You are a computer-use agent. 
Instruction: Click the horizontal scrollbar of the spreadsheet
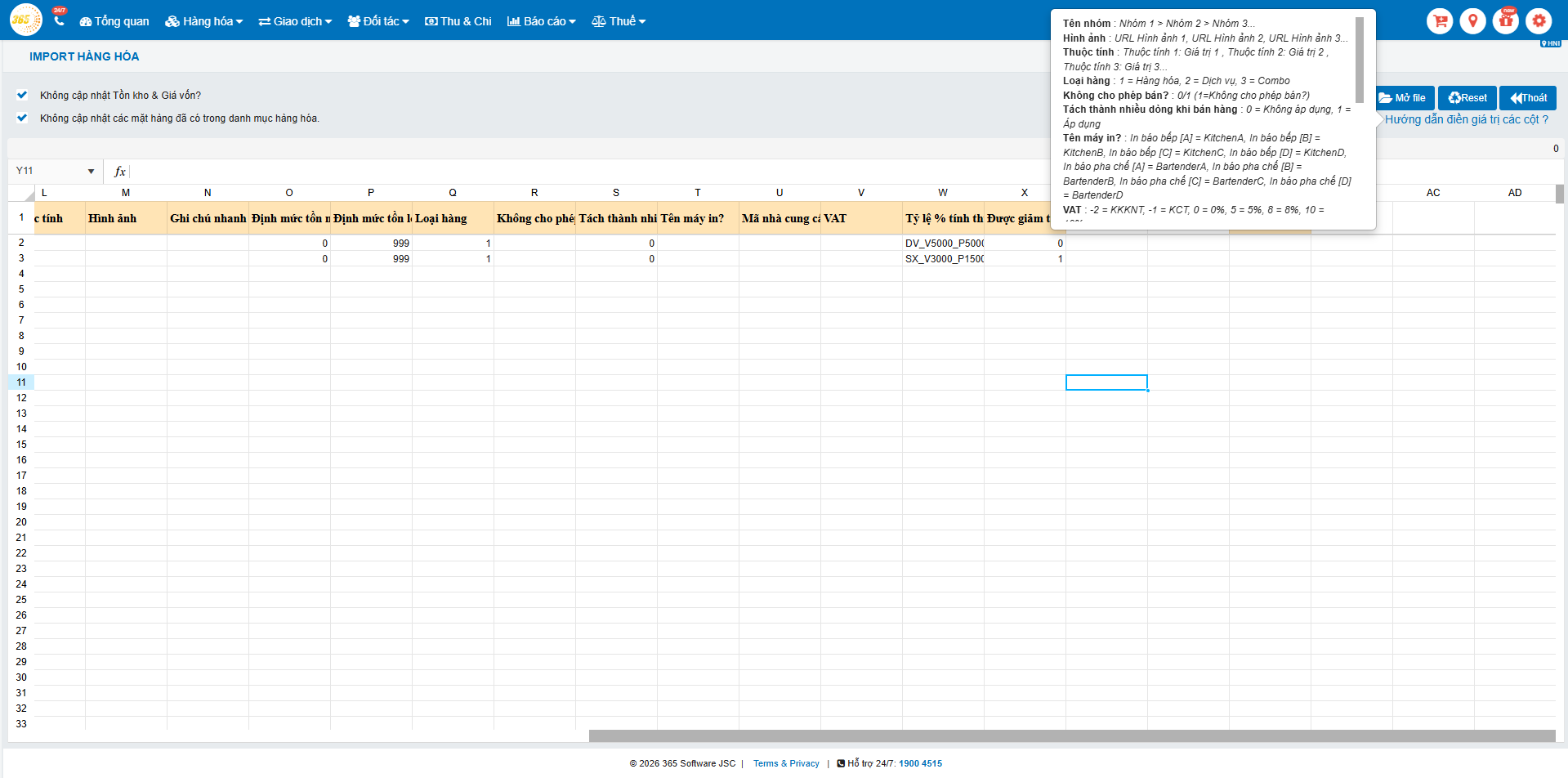point(1071,736)
